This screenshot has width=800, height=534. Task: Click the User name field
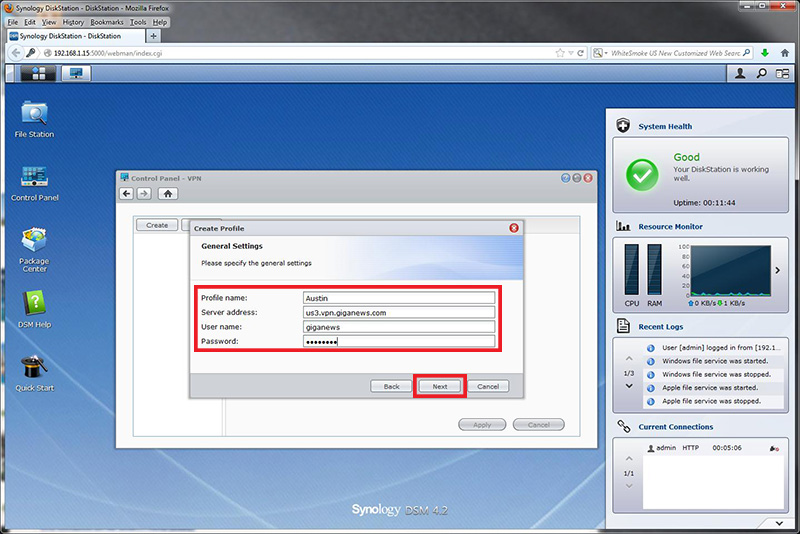pyautogui.click(x=399, y=326)
